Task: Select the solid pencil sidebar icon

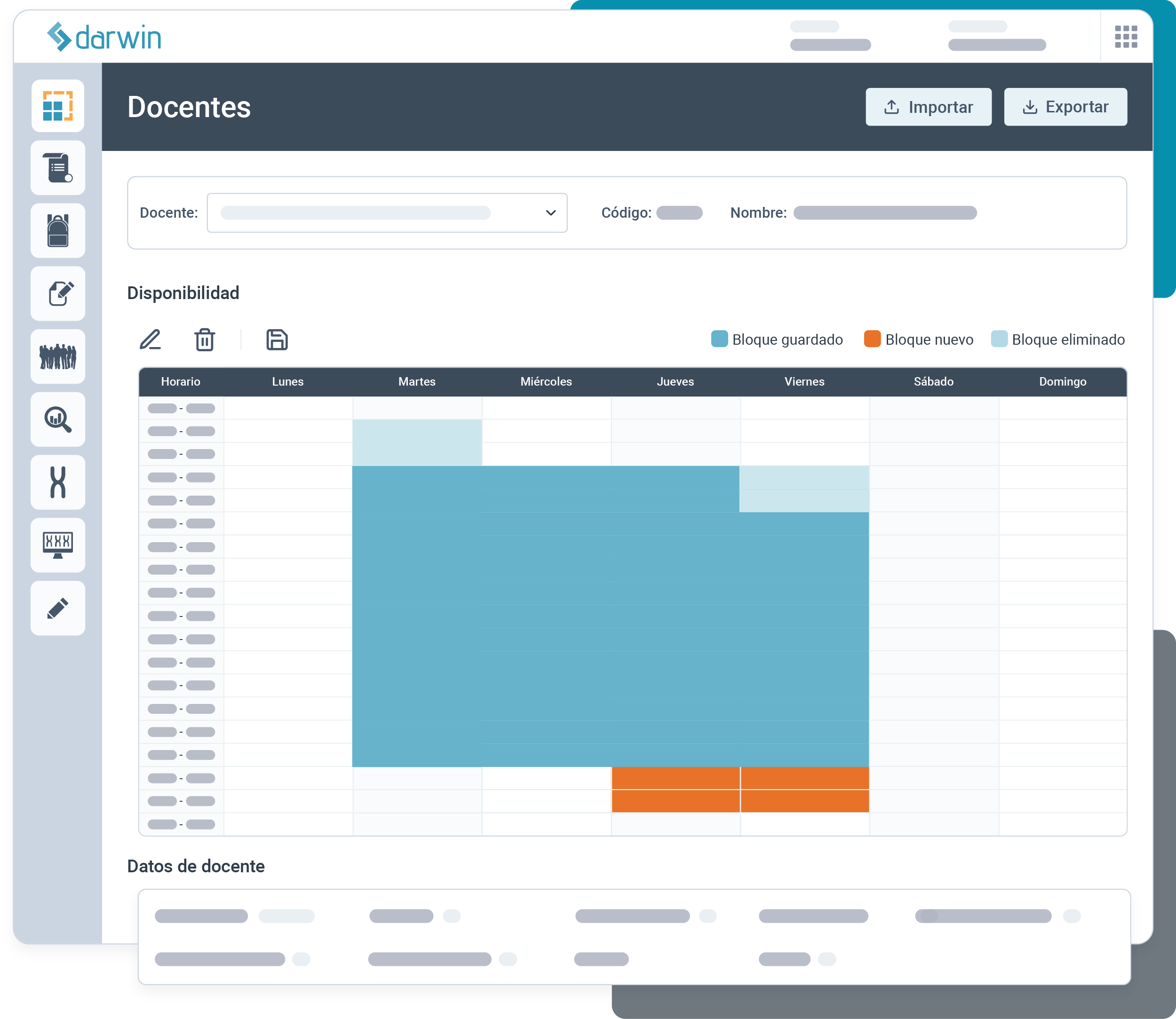Action: point(57,608)
